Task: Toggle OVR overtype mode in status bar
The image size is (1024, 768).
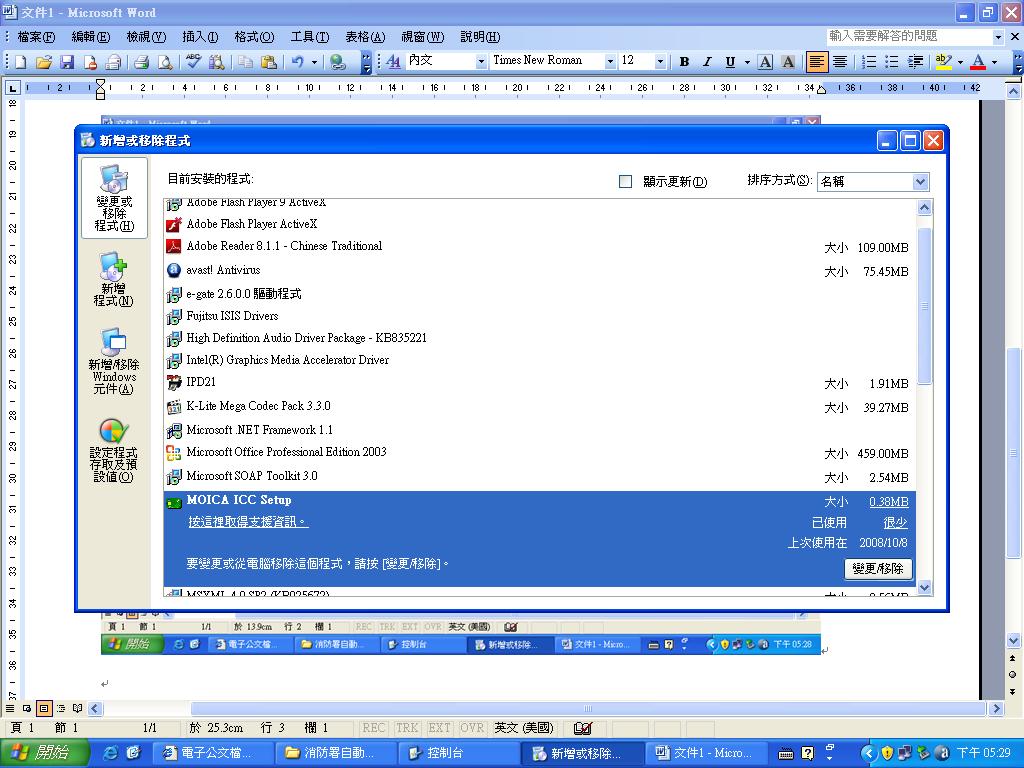Action: pos(472,728)
